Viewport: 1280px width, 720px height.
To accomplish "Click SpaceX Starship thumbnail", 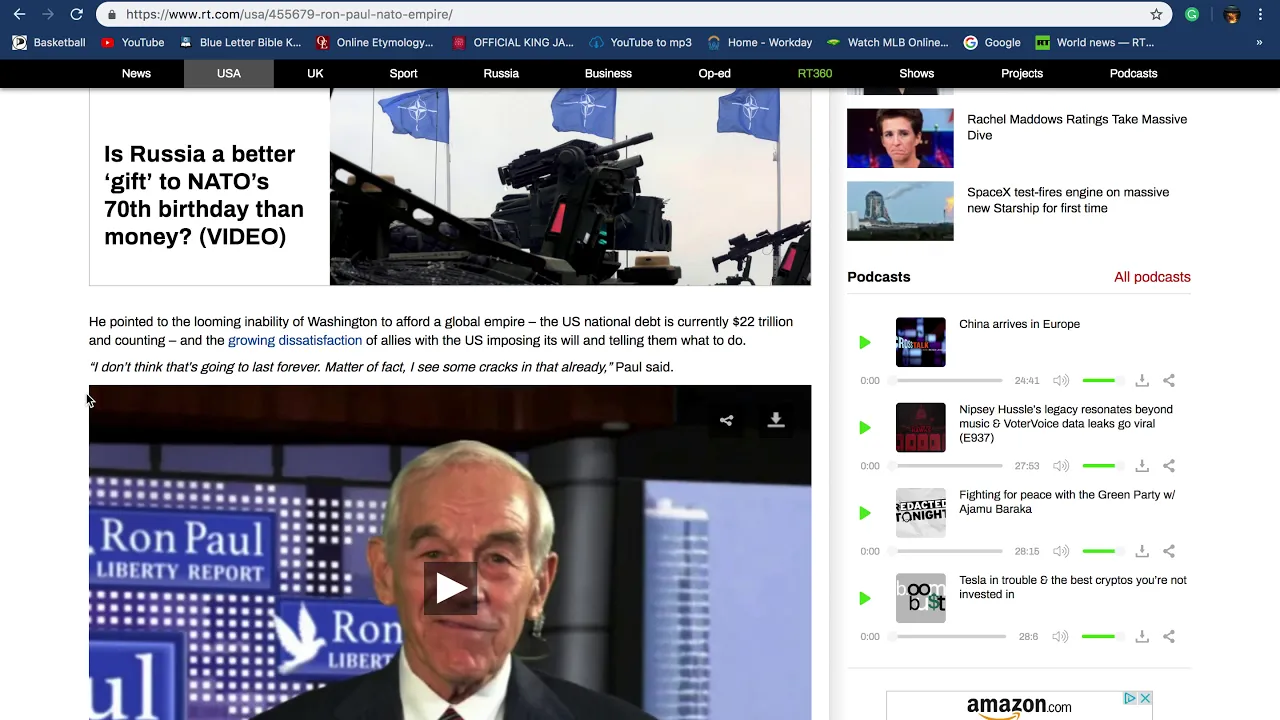I will (900, 211).
